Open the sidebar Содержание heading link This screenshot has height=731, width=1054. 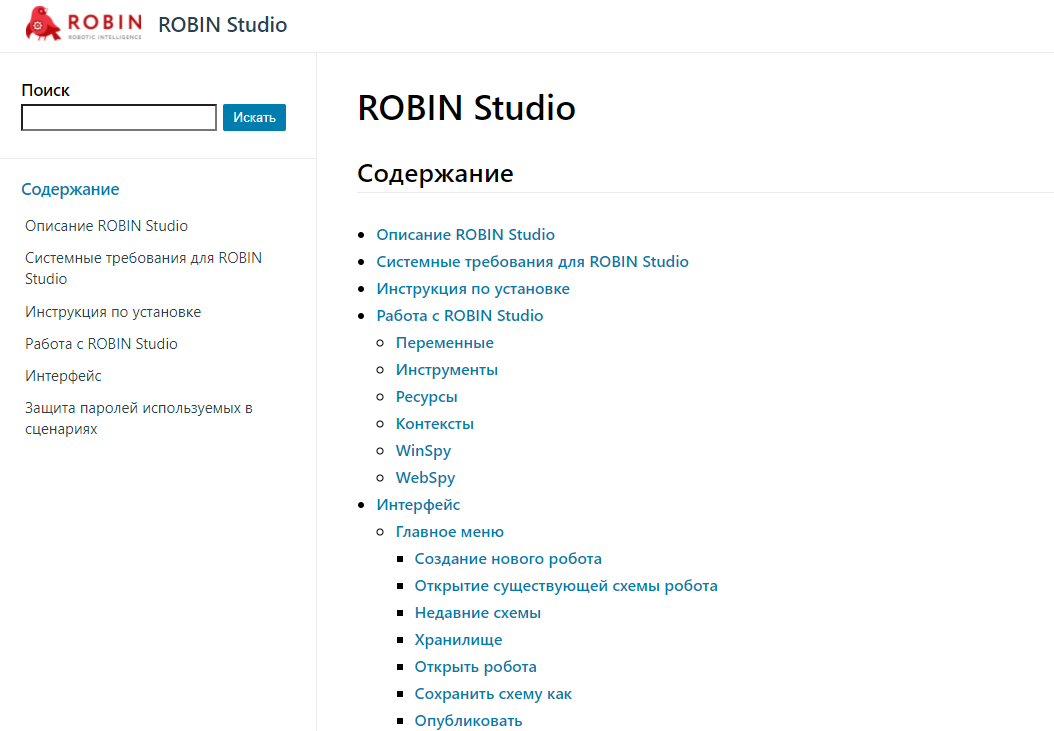(70, 189)
